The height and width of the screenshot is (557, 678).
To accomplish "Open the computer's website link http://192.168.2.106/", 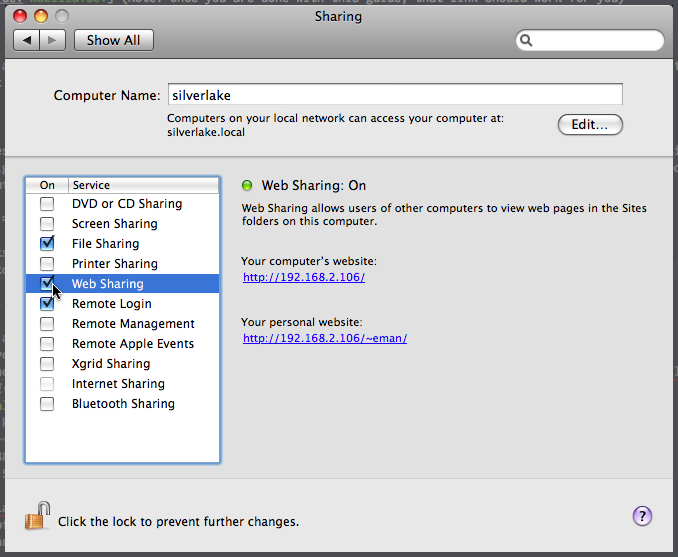I will [304, 277].
